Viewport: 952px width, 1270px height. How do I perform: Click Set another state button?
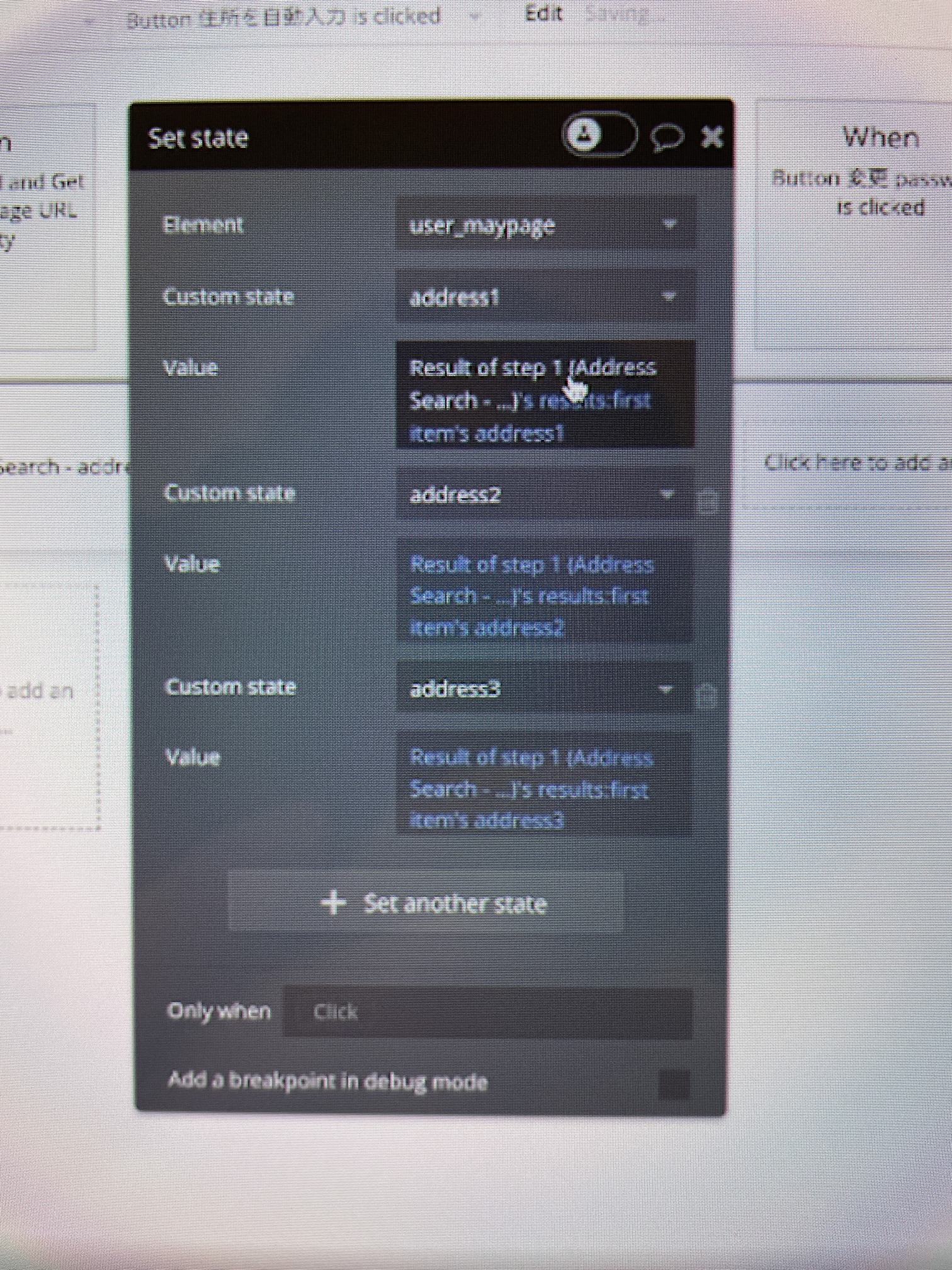[x=426, y=902]
